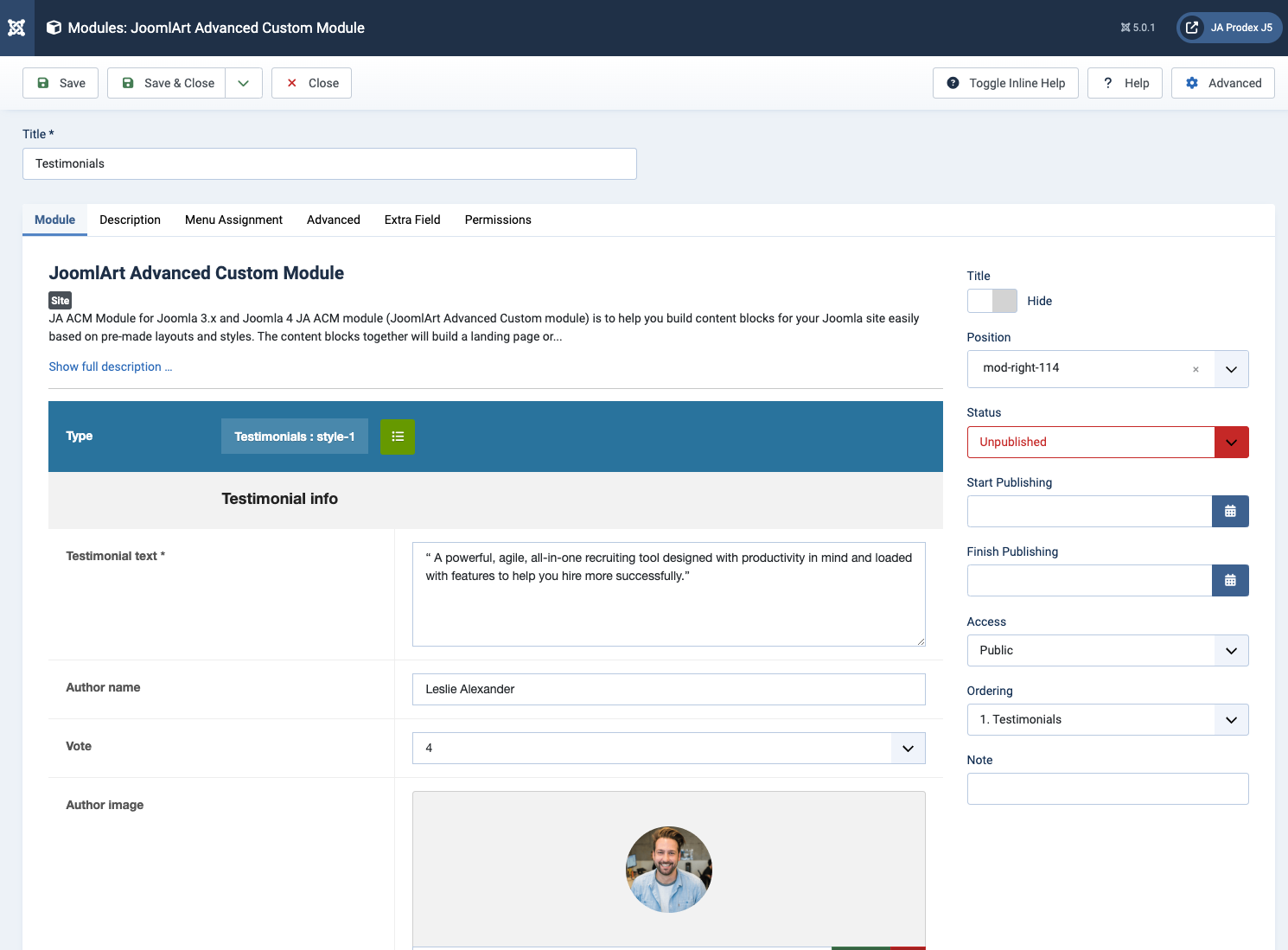Click the Joomla logo icon
This screenshot has width=1288, height=950.
pyautogui.click(x=16, y=28)
